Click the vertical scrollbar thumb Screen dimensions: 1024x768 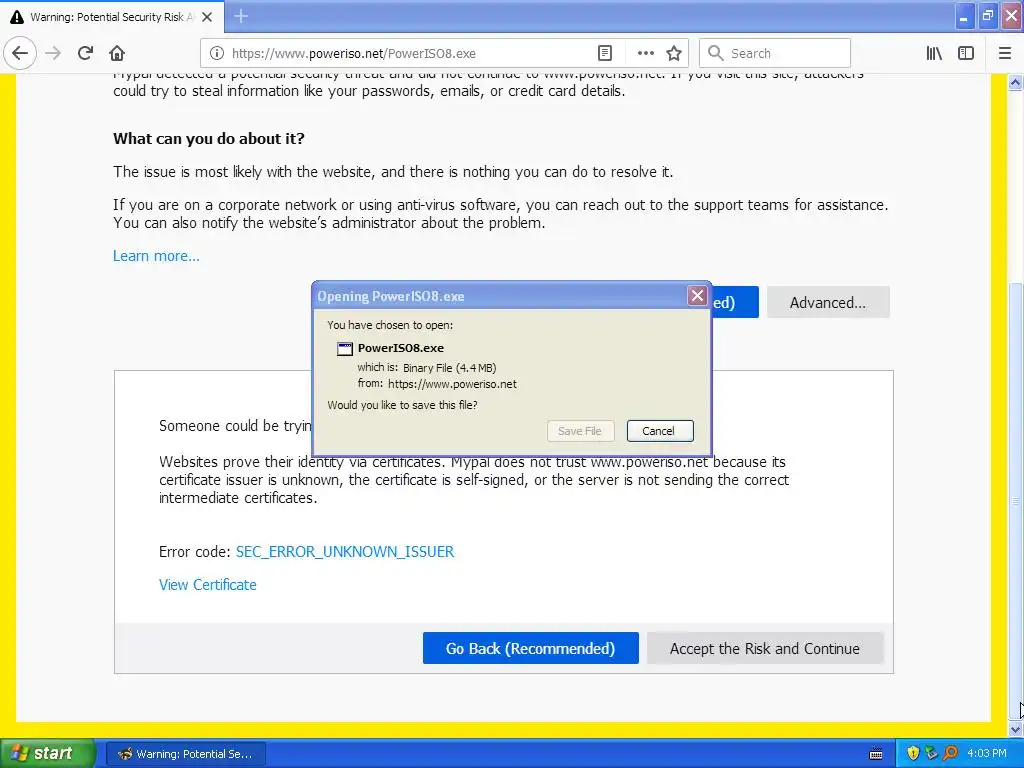pyautogui.click(x=1016, y=502)
